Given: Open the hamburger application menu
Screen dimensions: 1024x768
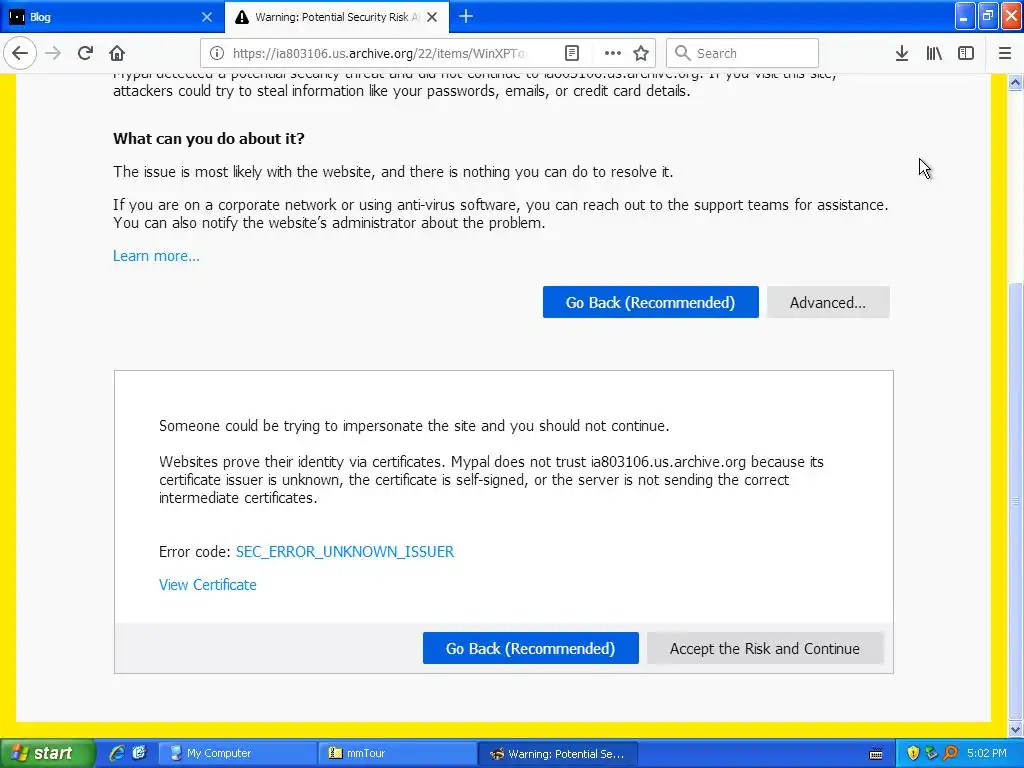Looking at the screenshot, I should (1005, 53).
